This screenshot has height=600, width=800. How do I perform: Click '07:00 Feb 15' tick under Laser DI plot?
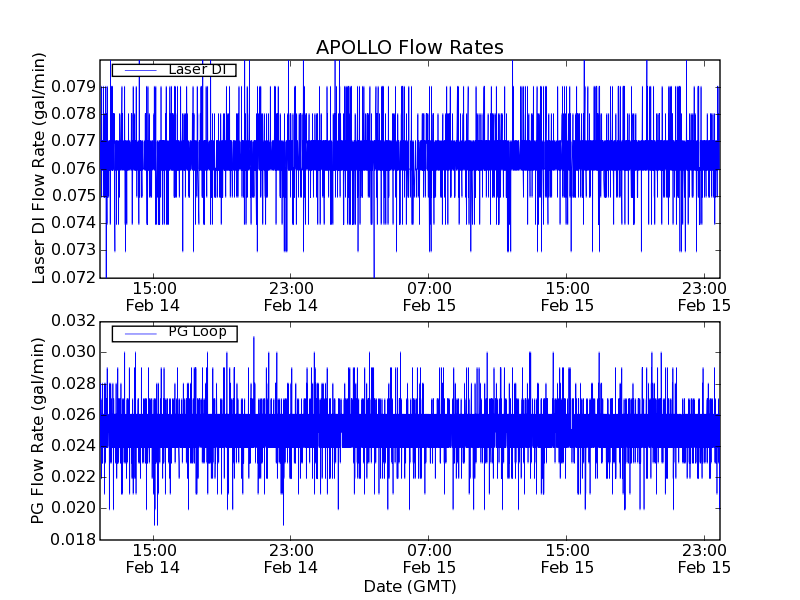pyautogui.click(x=429, y=297)
